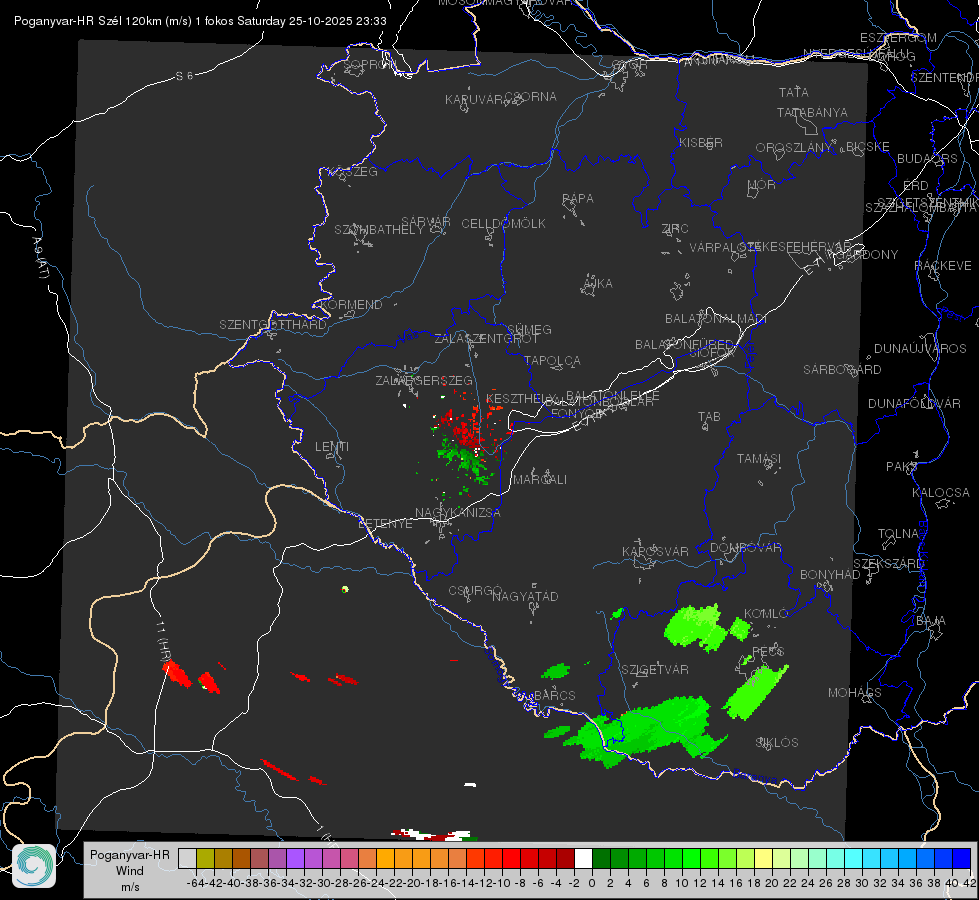Screen dimensions: 979x900
Task: Click the TAPOLCA city label
Action: [552, 360]
